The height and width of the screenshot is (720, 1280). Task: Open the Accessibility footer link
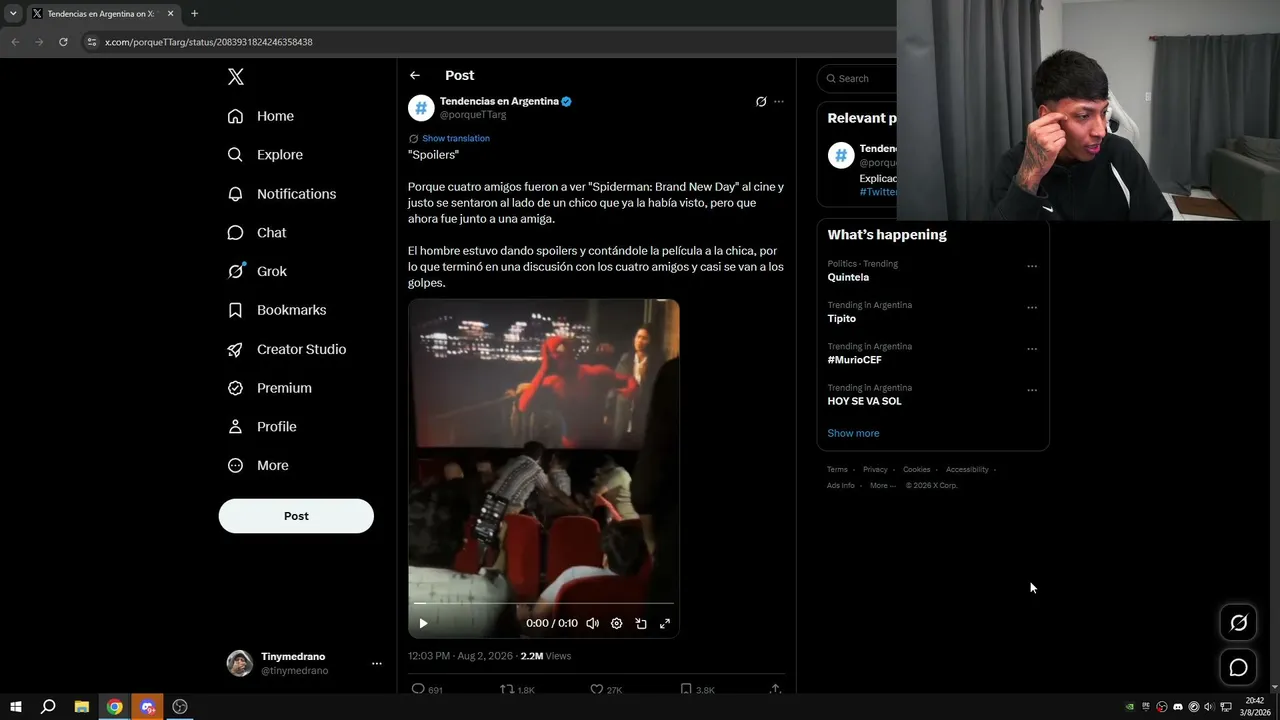click(967, 469)
